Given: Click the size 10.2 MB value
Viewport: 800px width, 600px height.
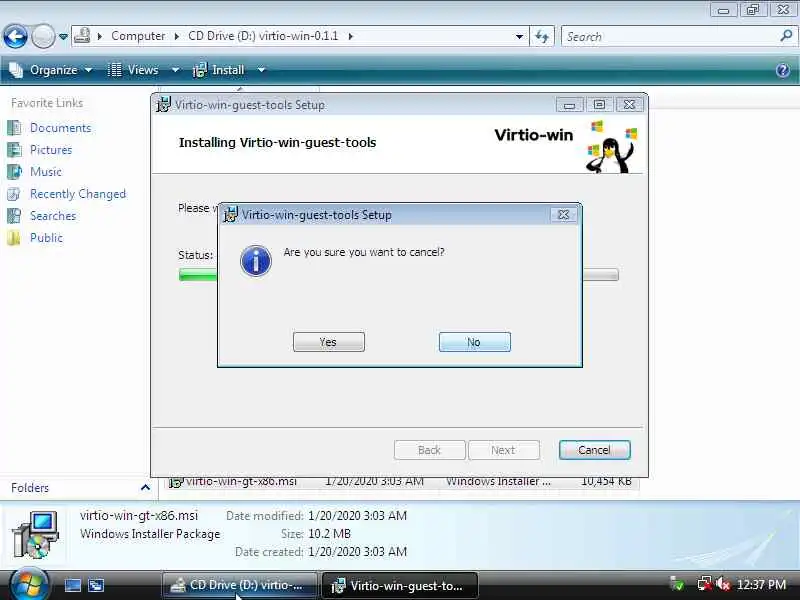Looking at the screenshot, I should 330,534.
